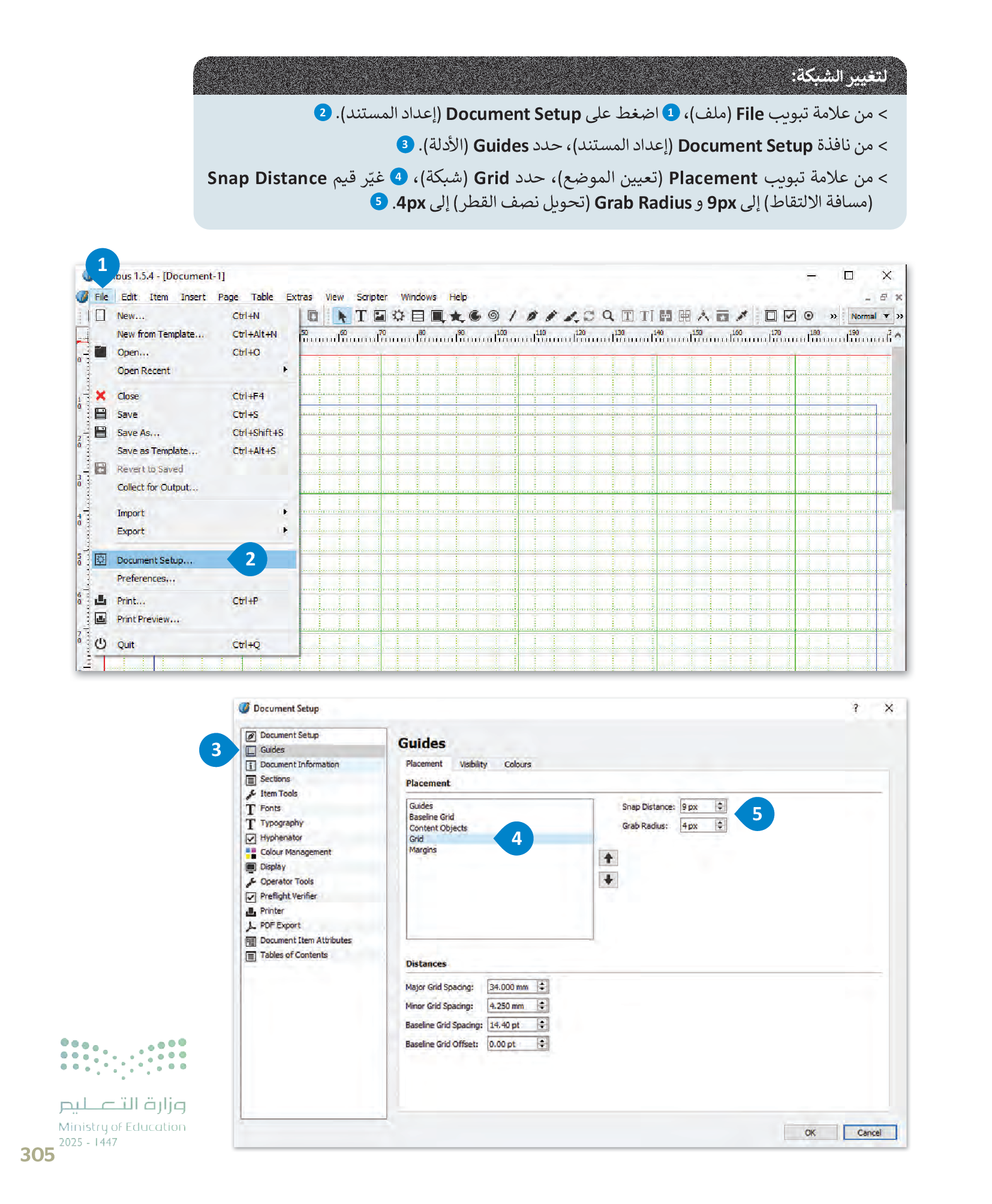Switch to the Visibility tab
The image size is (992, 1204).
473,764
